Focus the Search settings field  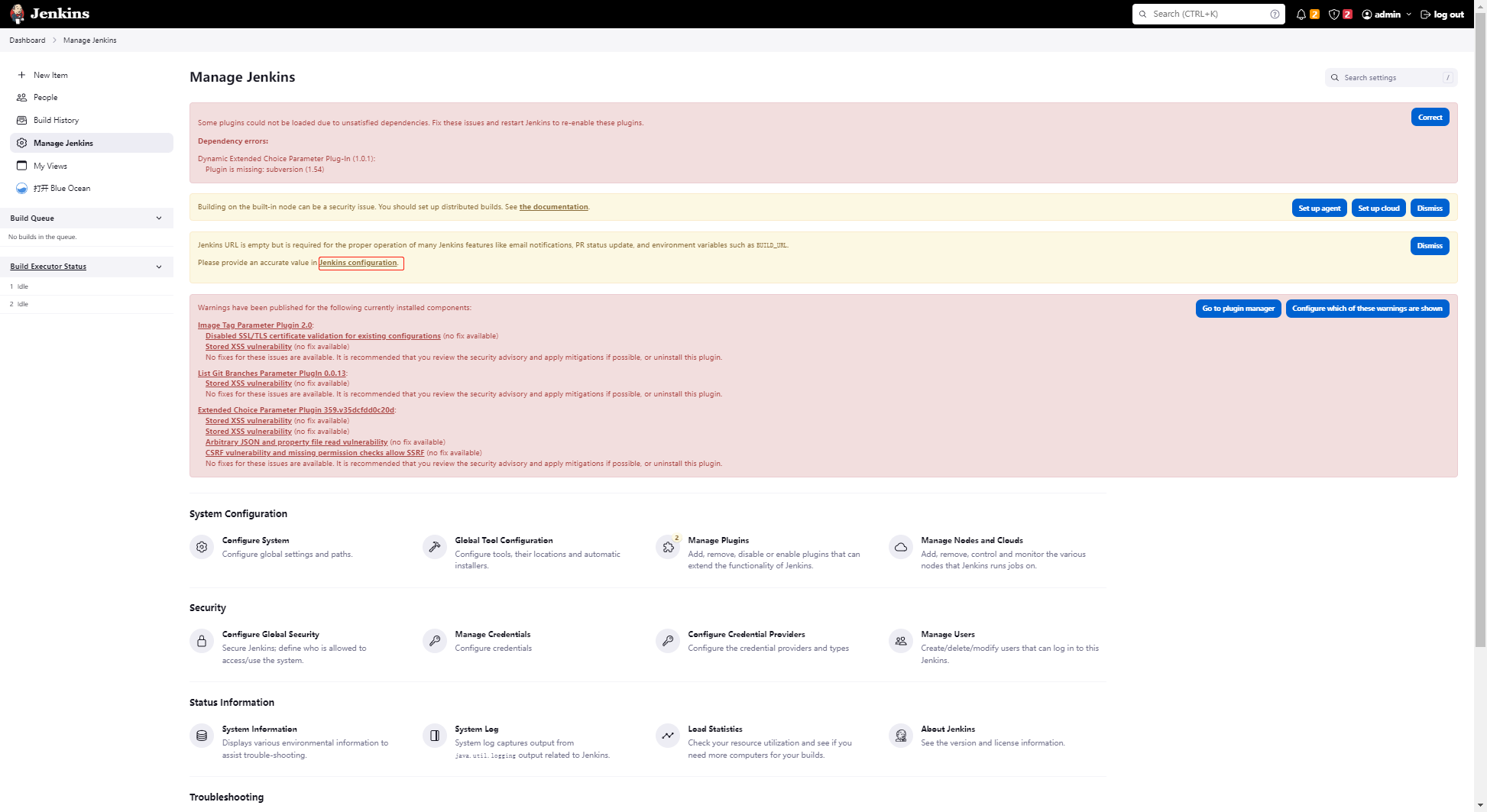click(x=1391, y=77)
